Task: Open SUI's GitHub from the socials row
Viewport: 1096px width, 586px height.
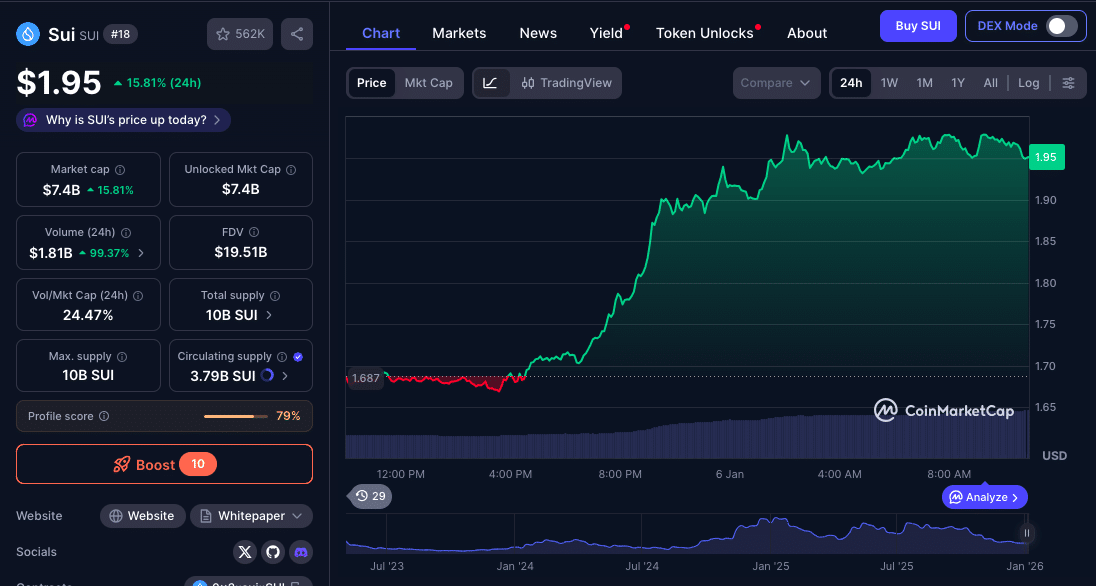Action: pyautogui.click(x=272, y=551)
